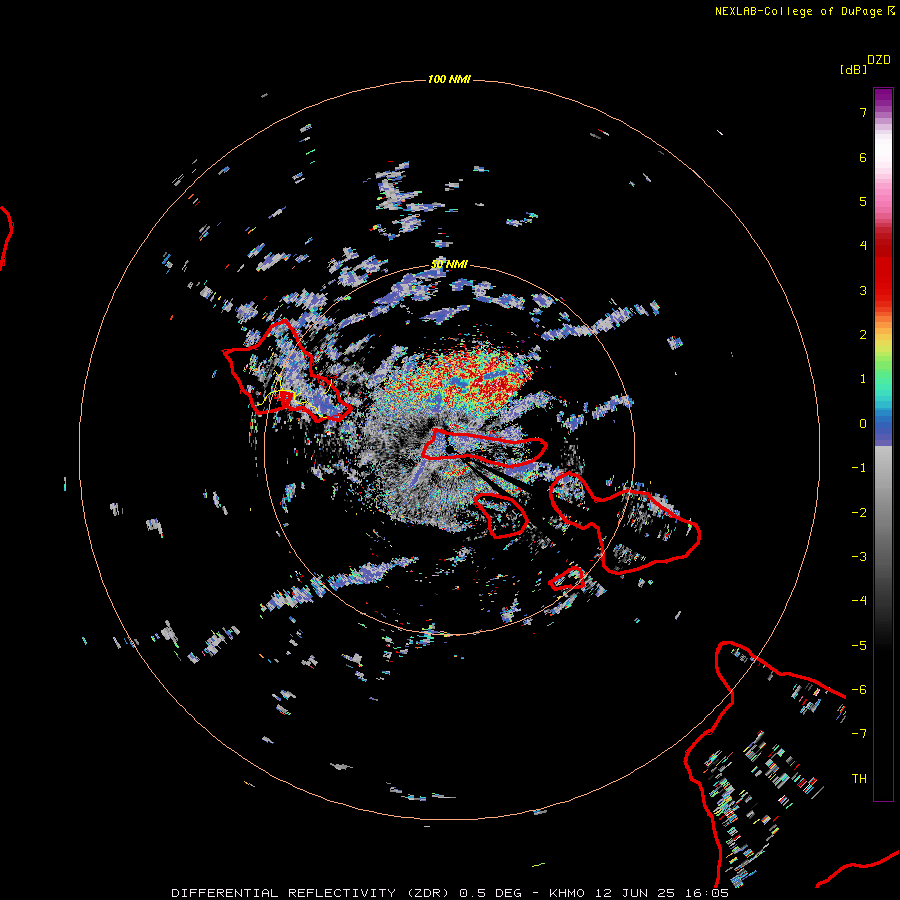
Task: Click the -7 tick label on scale
Action: [x=859, y=734]
